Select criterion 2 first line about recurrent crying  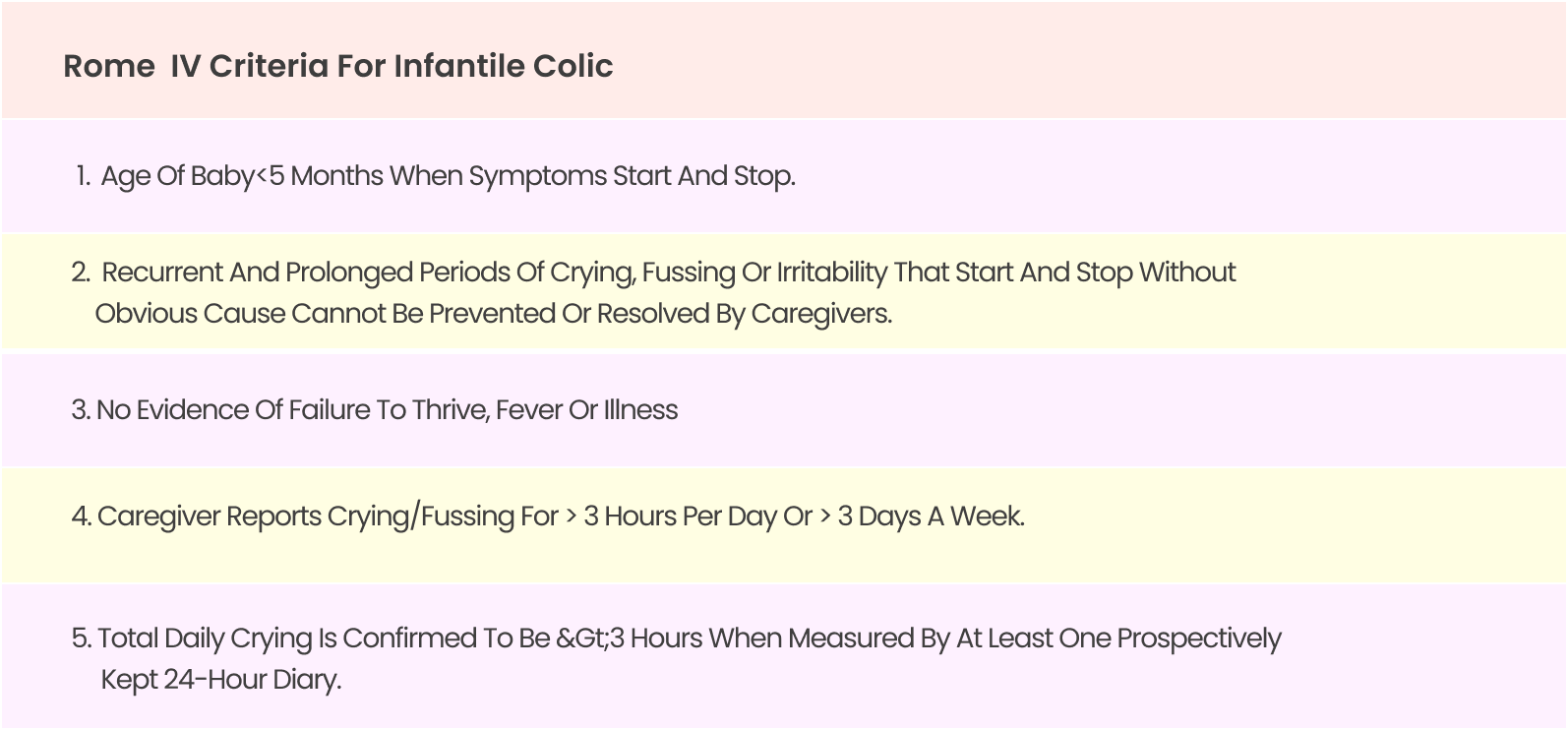click(653, 273)
